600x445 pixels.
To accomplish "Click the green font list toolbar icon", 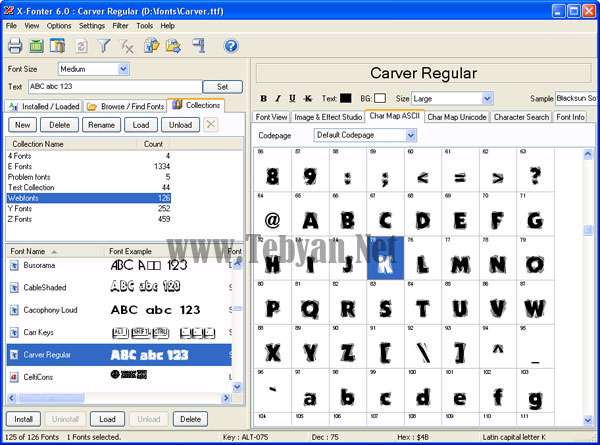I will 37,46.
